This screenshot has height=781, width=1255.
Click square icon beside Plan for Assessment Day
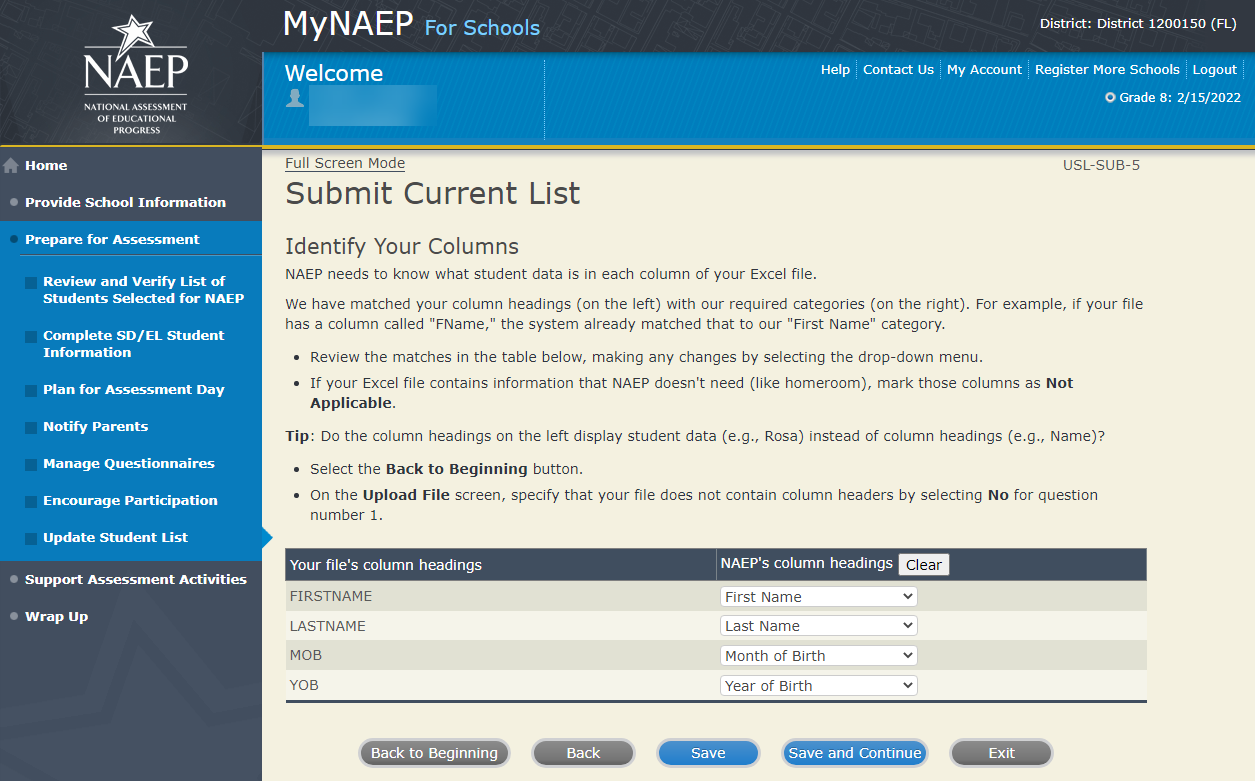[x=32, y=391]
